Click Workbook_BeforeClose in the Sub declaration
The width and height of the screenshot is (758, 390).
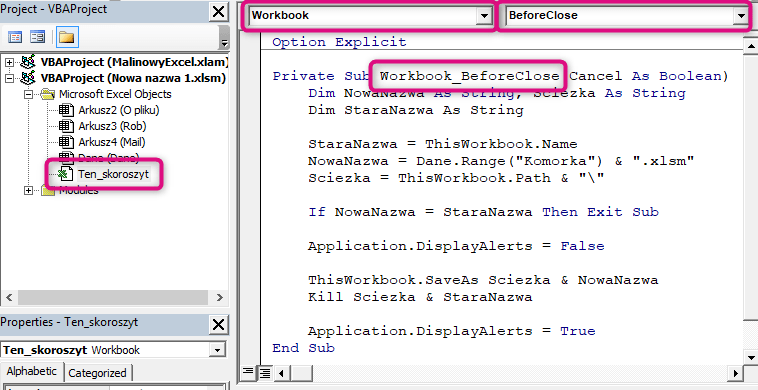[x=469, y=76]
